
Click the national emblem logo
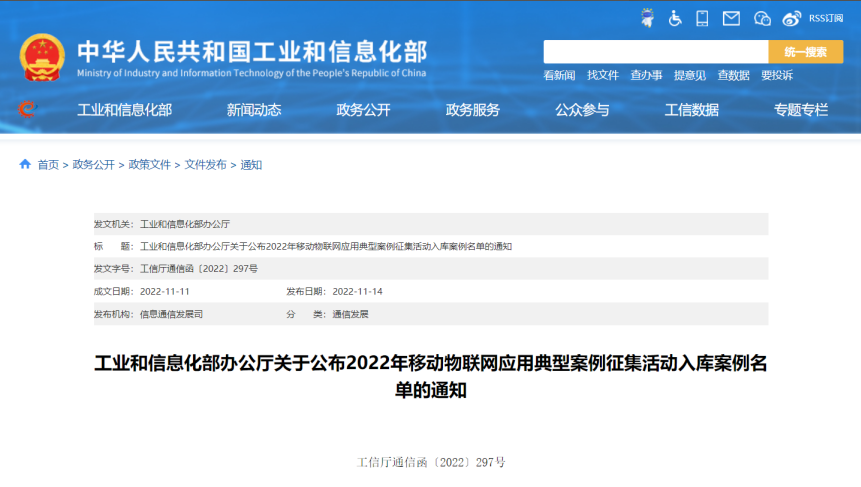click(x=41, y=57)
